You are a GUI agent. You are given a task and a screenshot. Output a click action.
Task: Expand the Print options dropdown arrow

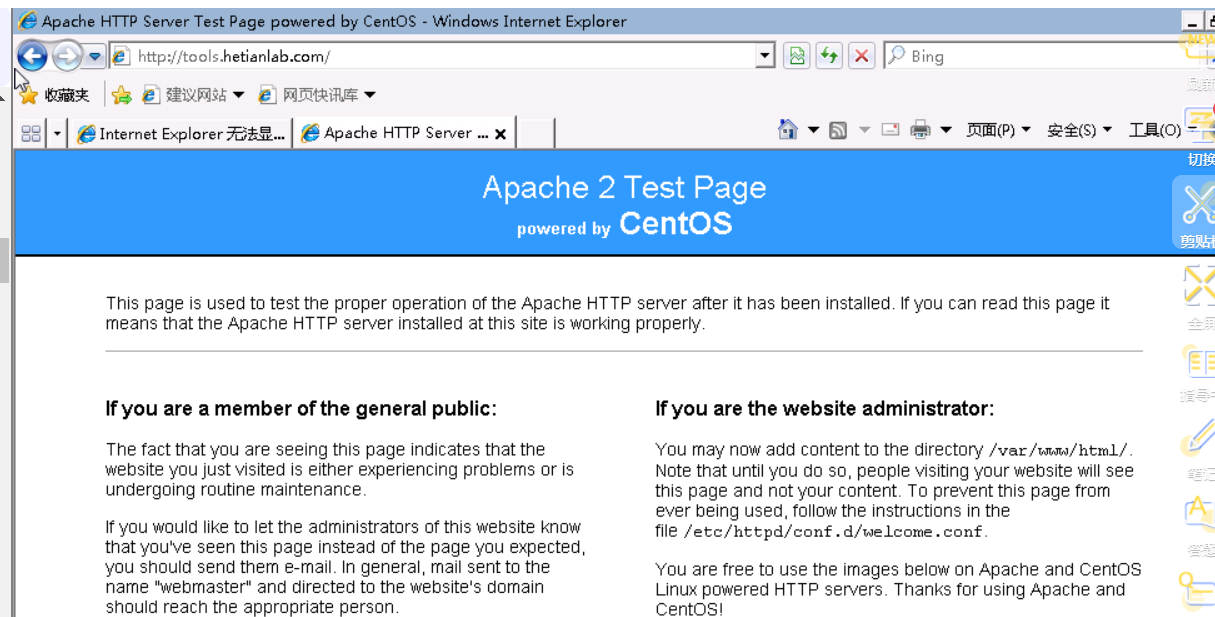pyautogui.click(x=945, y=130)
